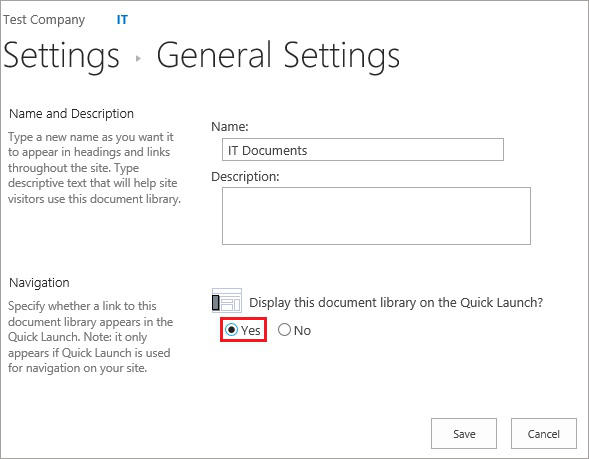Click the Quick Launch question text

pos(396,302)
